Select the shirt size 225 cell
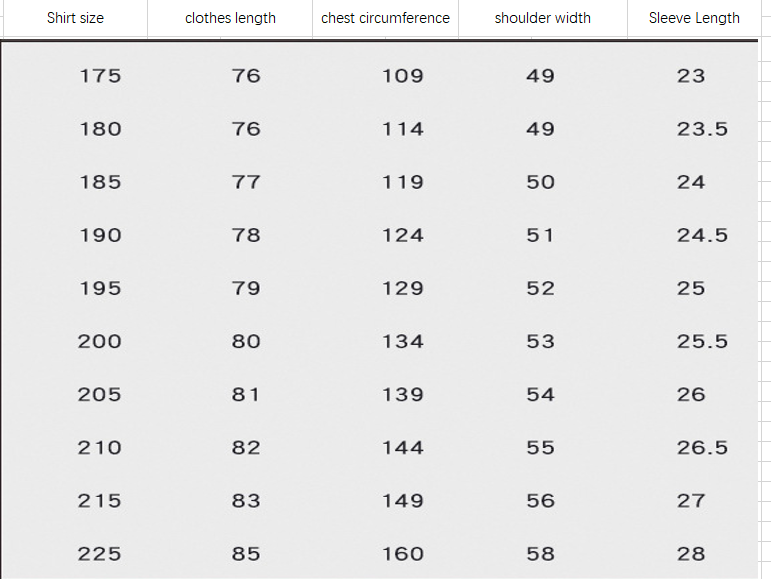The height and width of the screenshot is (579, 771). [100, 554]
